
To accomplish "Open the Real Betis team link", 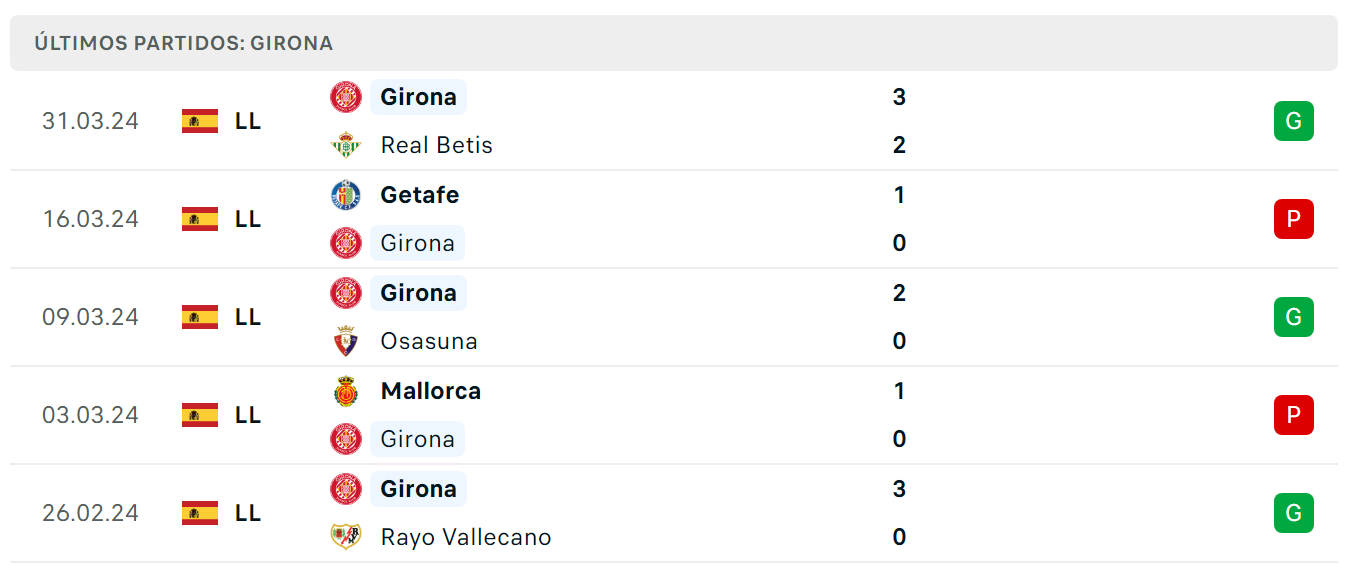I will [x=437, y=145].
